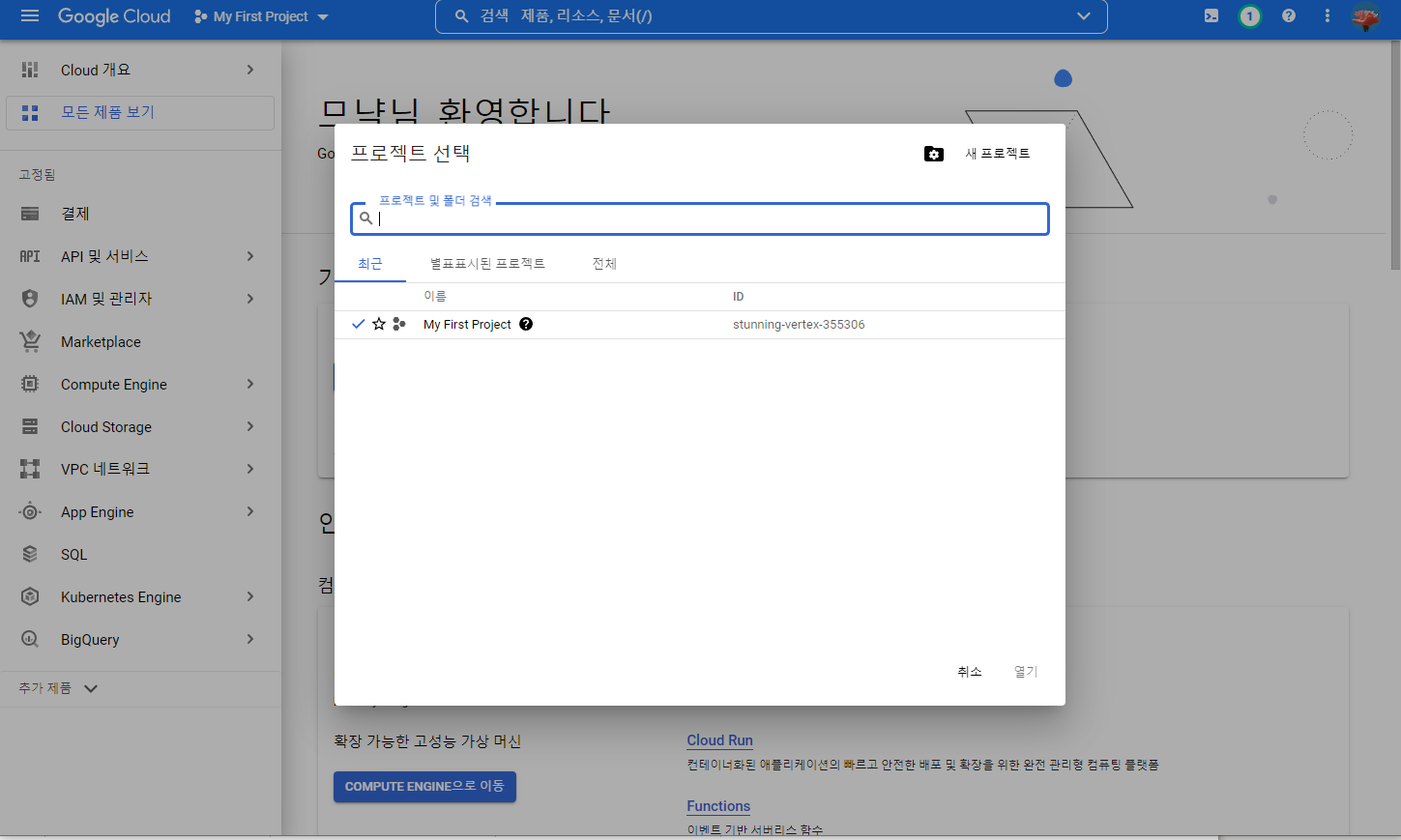Expand 추가 제품 section
Viewport: 1401px width, 840px height.
click(x=58, y=688)
